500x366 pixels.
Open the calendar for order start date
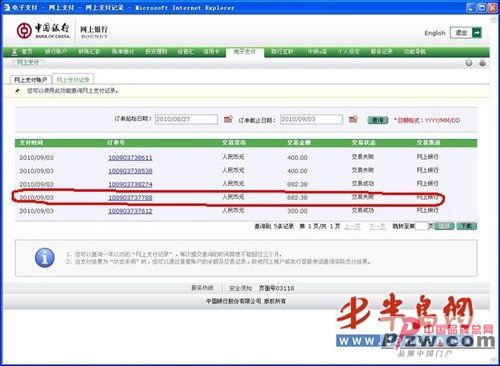228,119
